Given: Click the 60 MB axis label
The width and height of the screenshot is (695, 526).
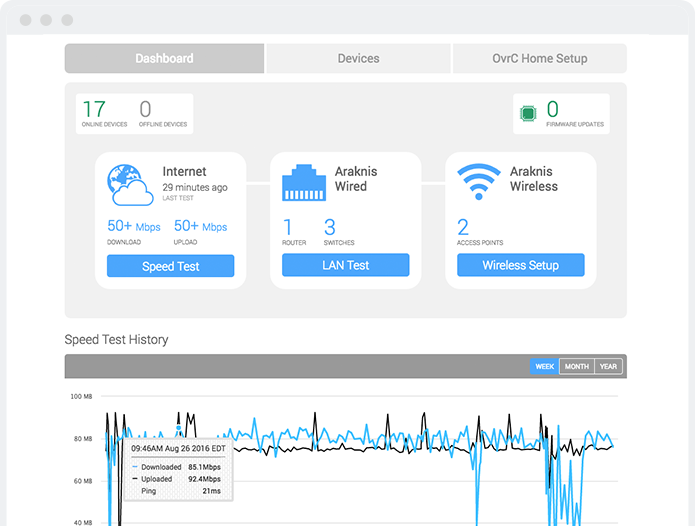Looking at the screenshot, I should [83, 481].
